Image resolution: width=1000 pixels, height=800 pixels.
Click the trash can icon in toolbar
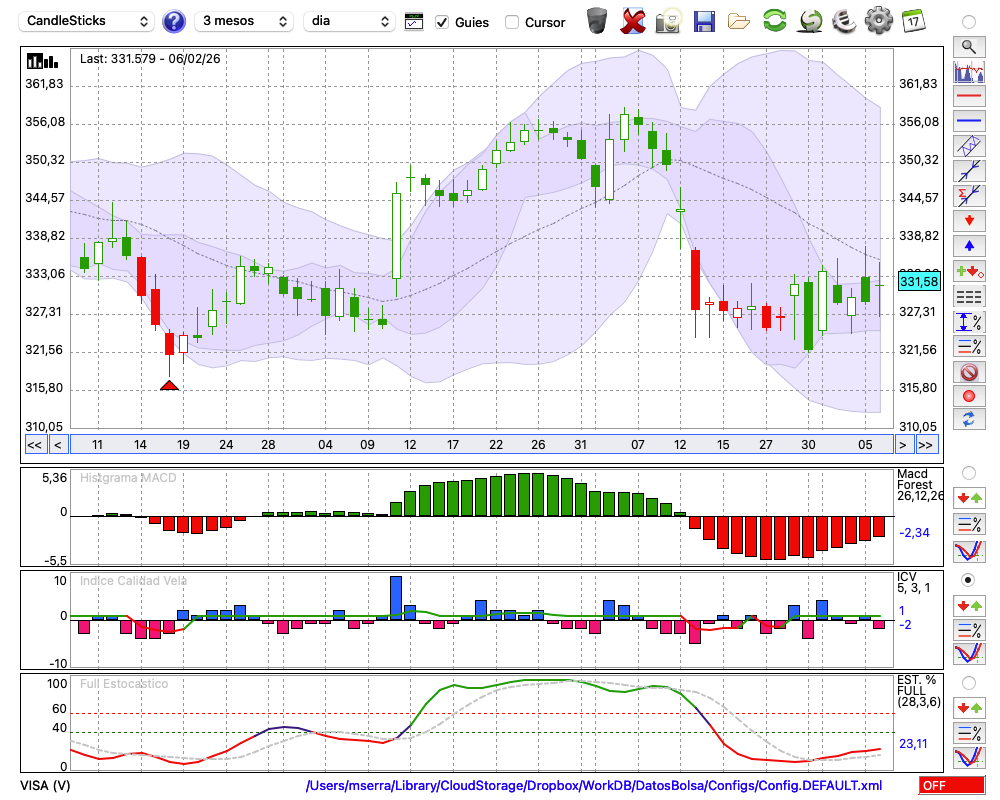click(597, 20)
